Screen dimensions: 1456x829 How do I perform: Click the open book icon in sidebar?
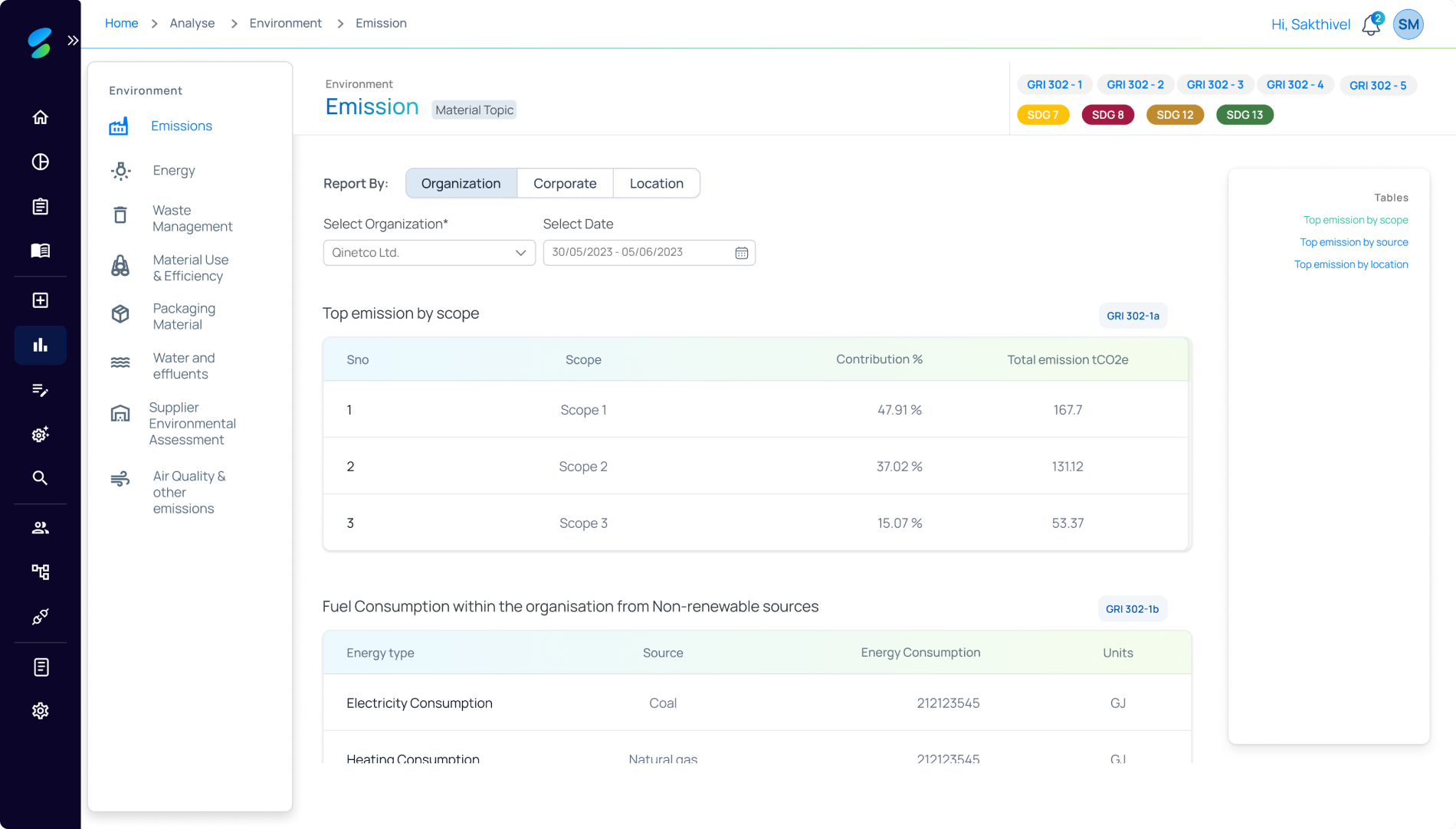(x=41, y=251)
